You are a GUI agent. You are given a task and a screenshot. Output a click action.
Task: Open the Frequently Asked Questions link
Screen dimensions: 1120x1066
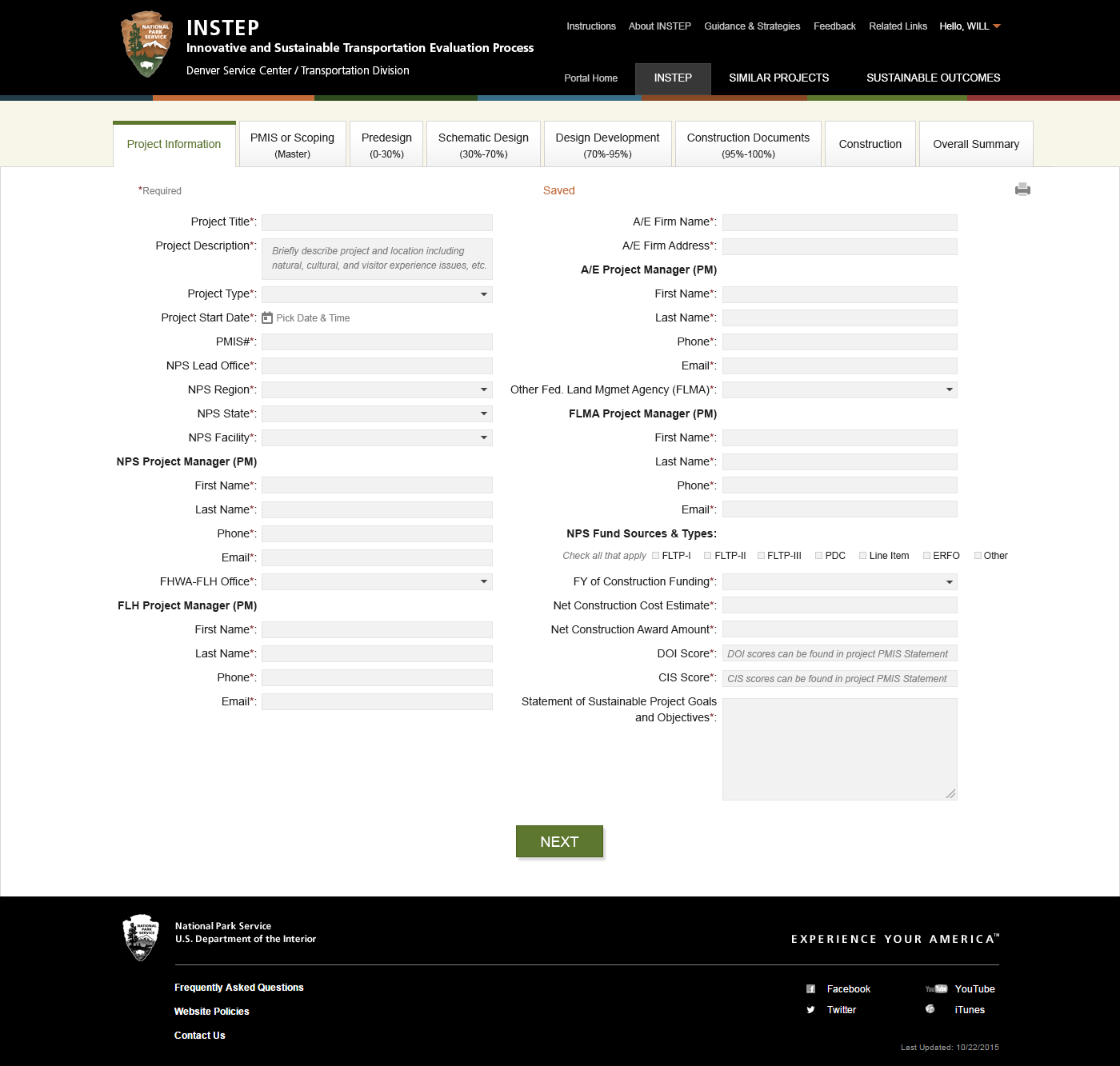click(x=238, y=987)
